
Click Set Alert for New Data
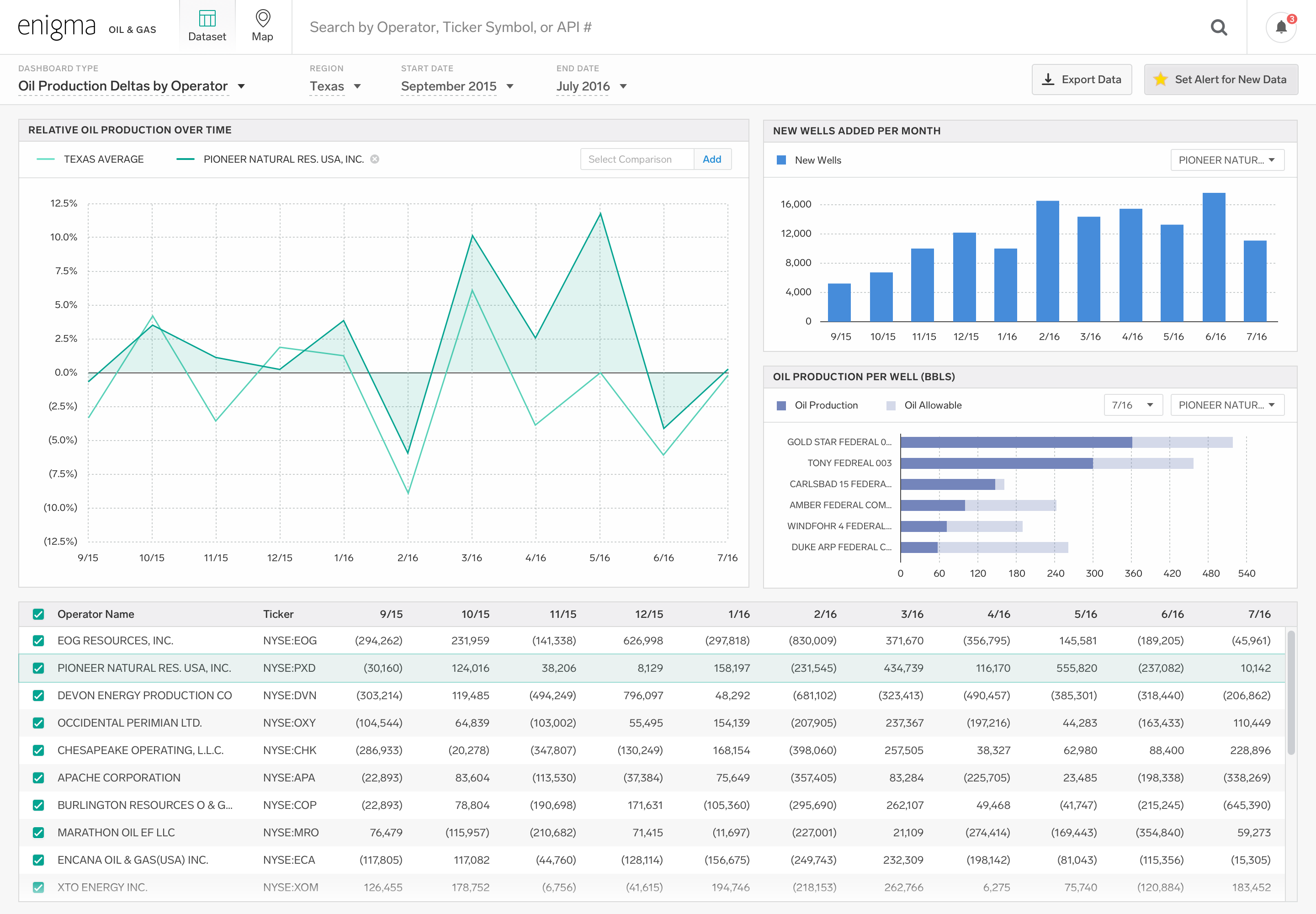(1220, 80)
